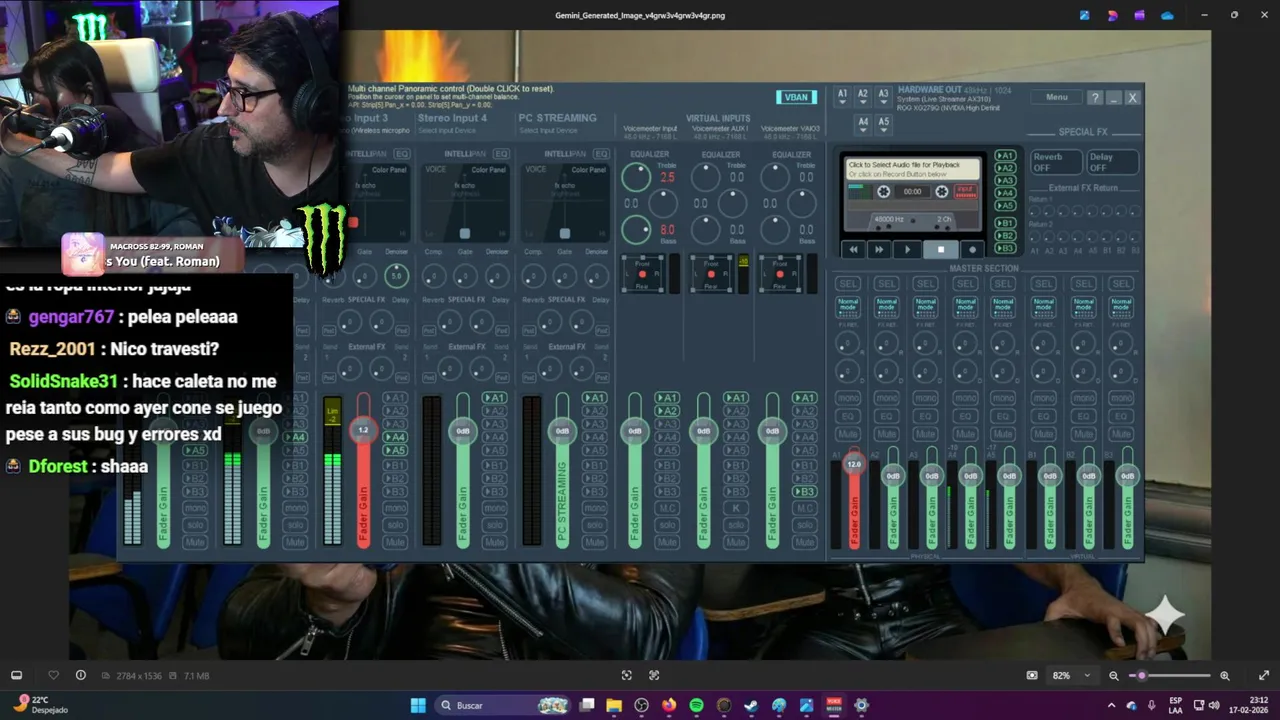Toggle the filmstrip icon in the Photos bottom bar
Screen dimensions: 1280x720
16,675
